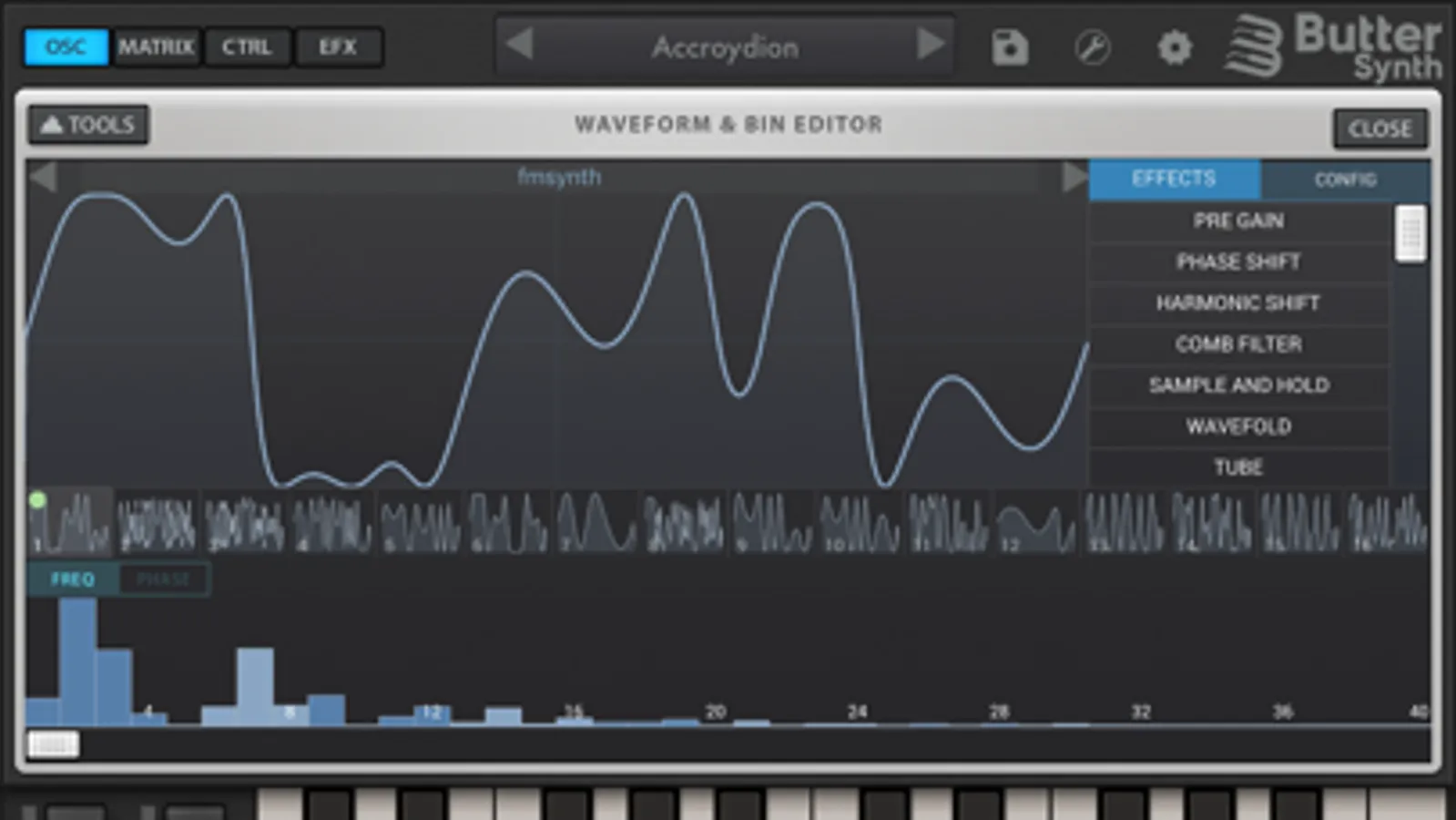Go to the next preset after Accroydion
The height and width of the screenshot is (820, 1456).
(x=931, y=43)
